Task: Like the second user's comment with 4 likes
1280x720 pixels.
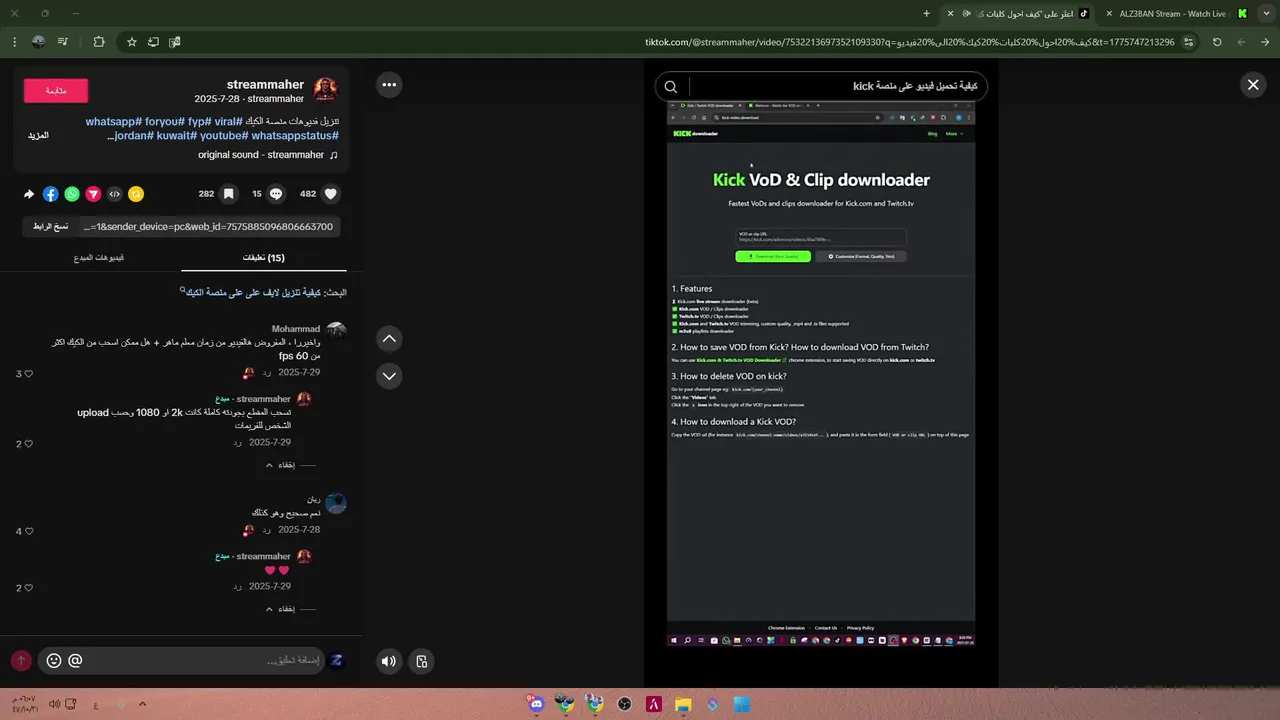Action: click(28, 532)
